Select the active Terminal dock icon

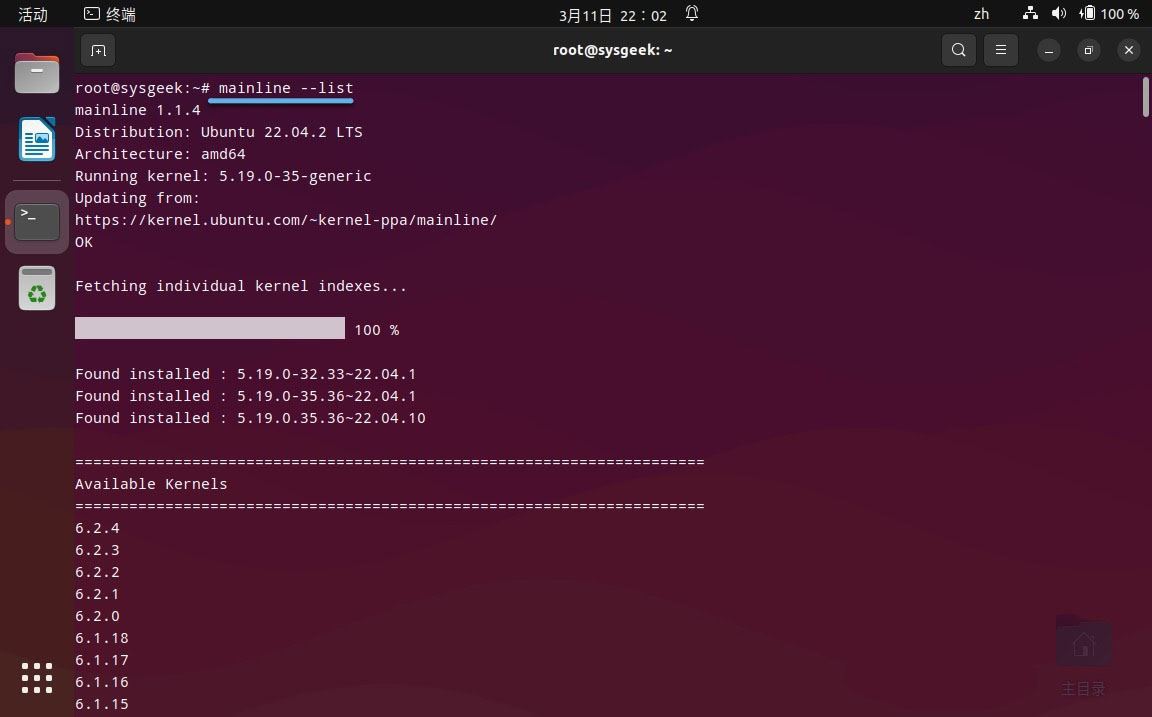point(37,221)
